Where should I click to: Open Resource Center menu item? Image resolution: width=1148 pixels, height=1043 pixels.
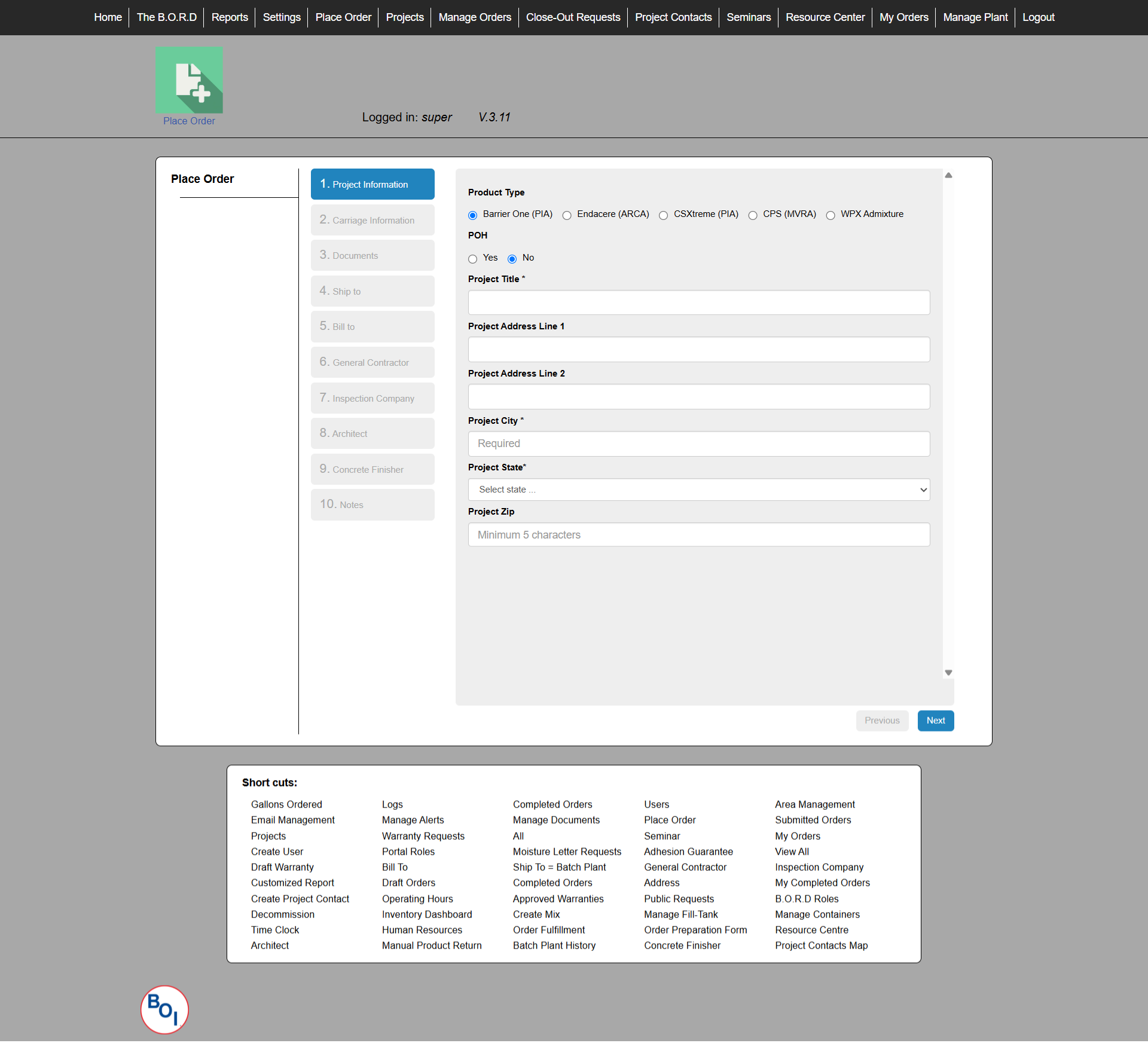coord(825,17)
